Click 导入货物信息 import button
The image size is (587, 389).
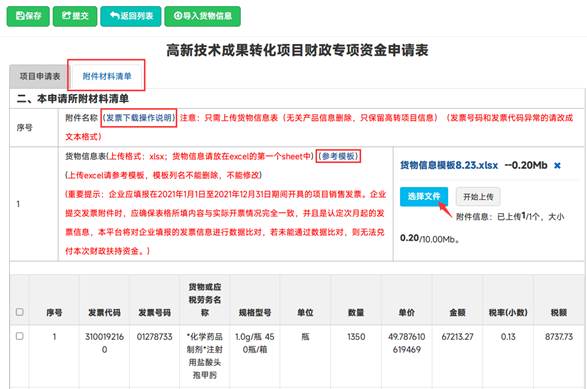203,16
